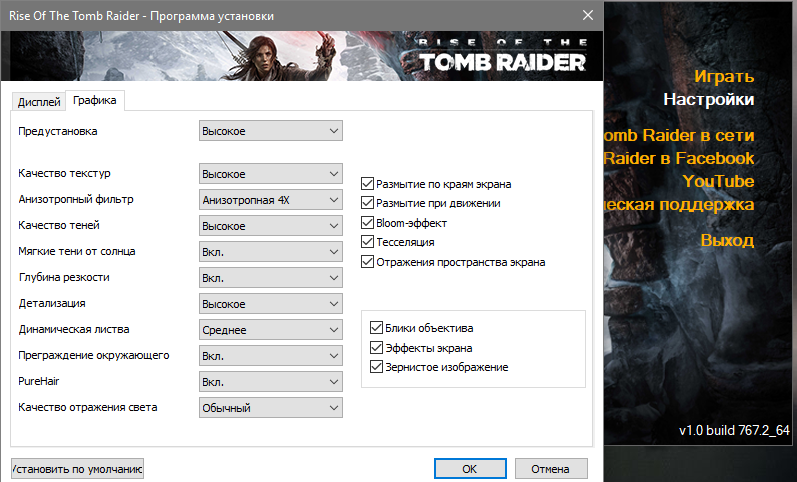Expand Мягкие тени от солнца dropdown
797x482 pixels.
point(270,252)
